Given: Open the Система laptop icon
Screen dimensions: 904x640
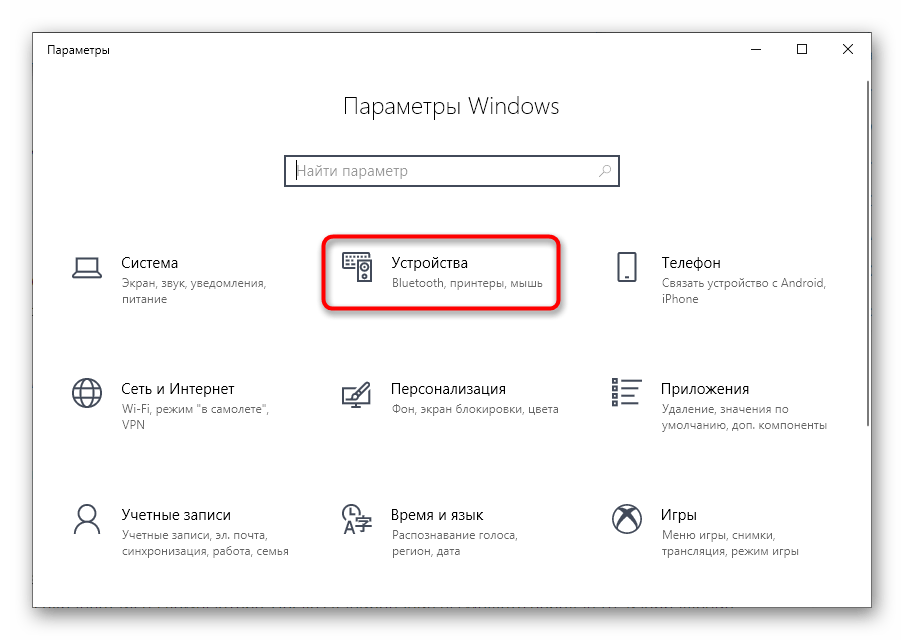Looking at the screenshot, I should 87,268.
